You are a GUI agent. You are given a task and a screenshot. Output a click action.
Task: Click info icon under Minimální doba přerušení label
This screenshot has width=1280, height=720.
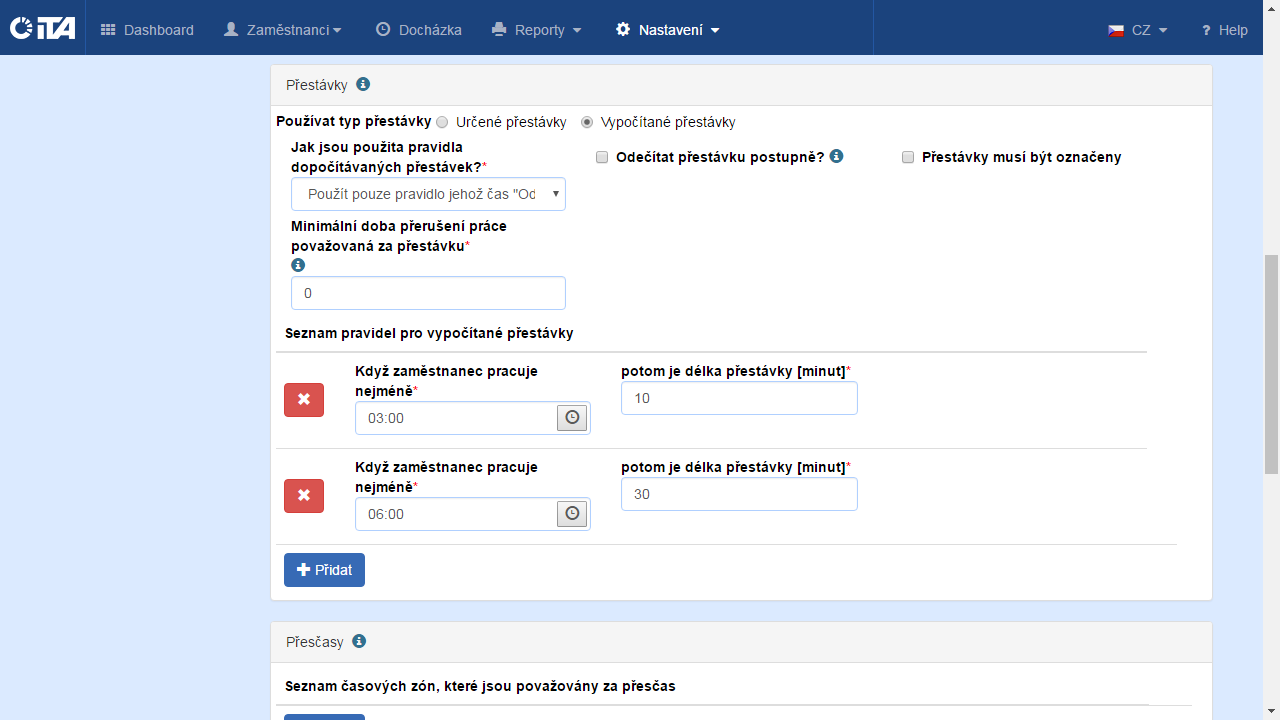pos(298,265)
